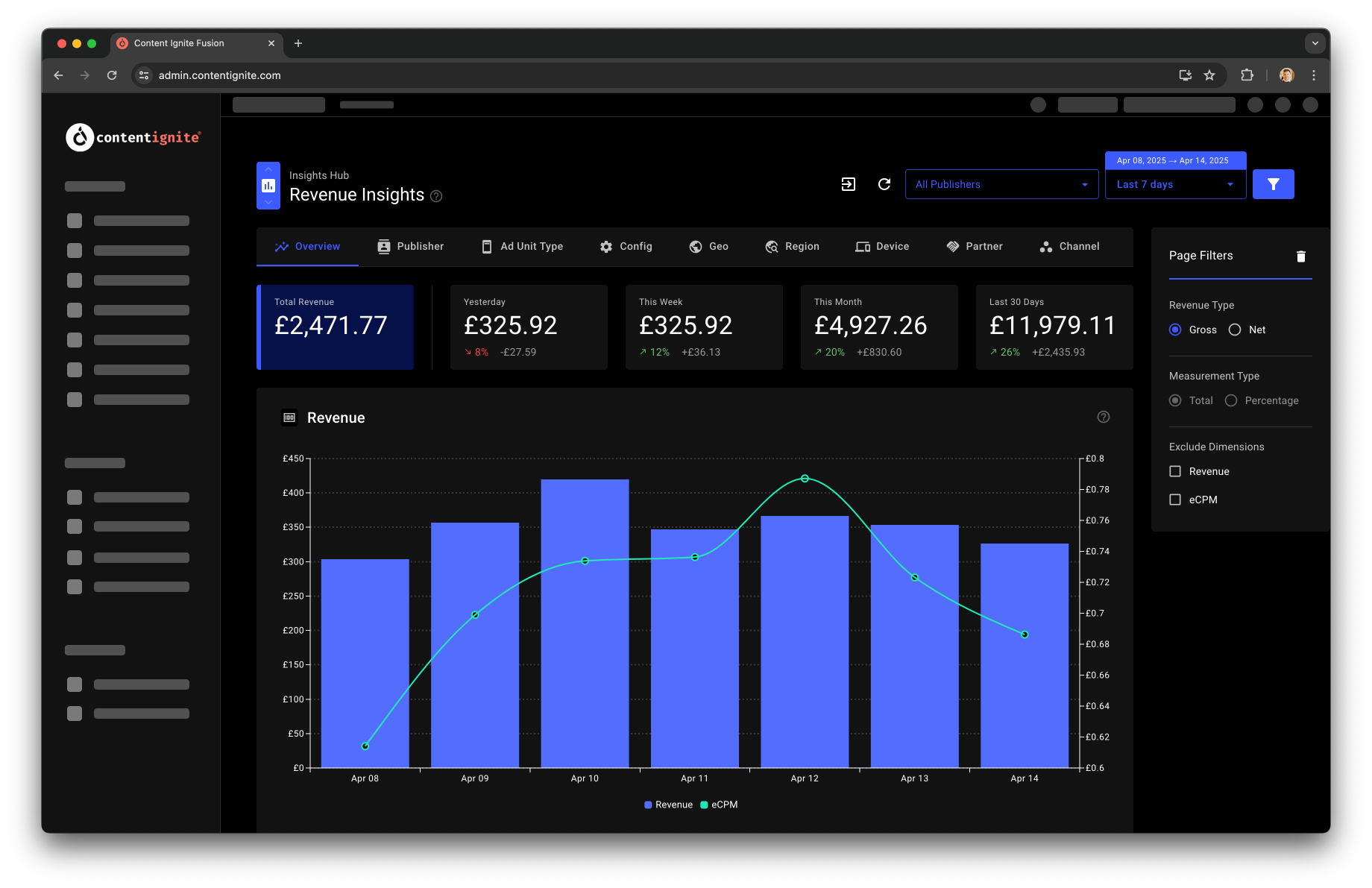Switch to the Overview tab

coord(307,246)
